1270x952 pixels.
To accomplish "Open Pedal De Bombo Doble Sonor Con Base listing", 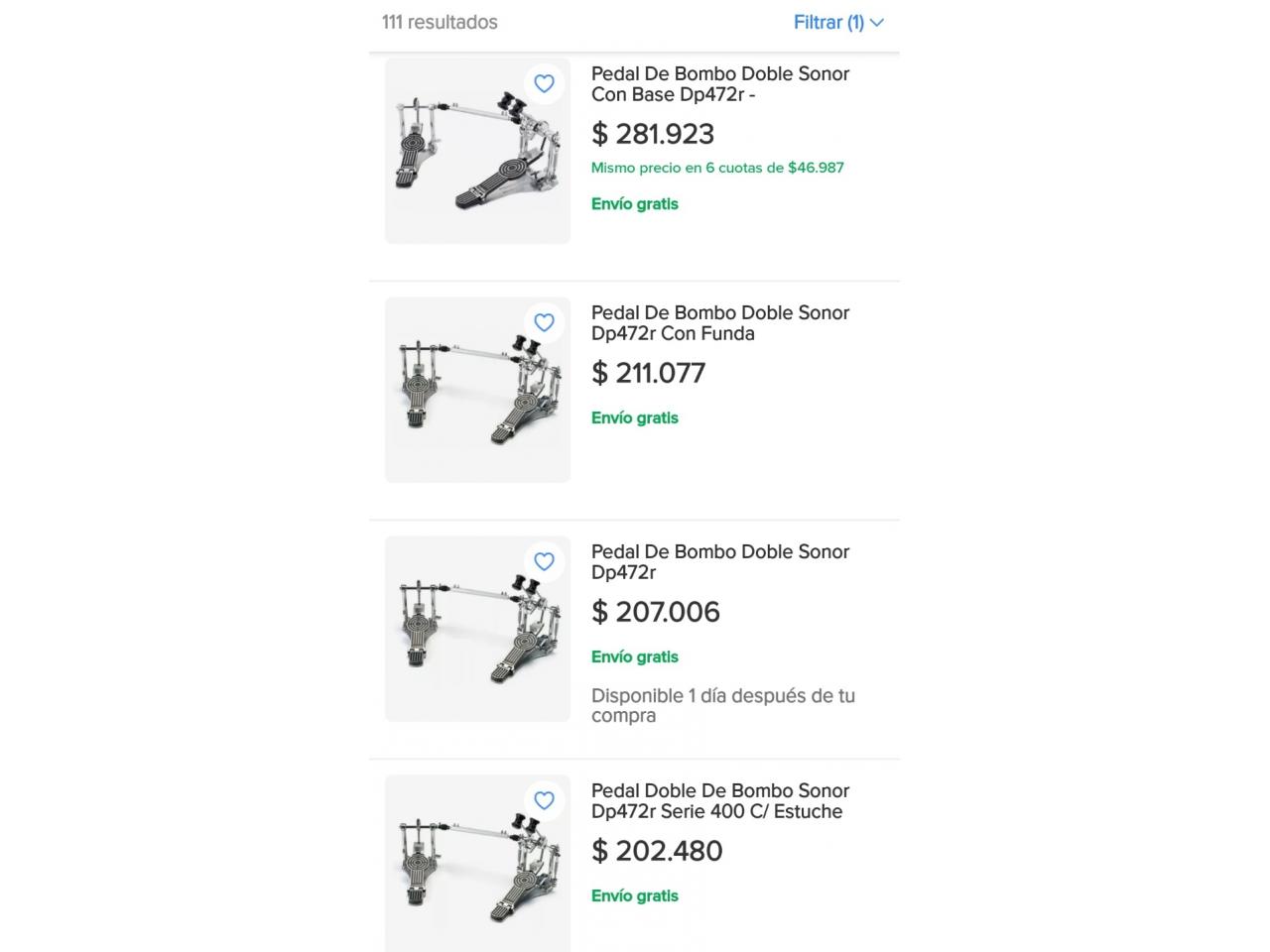I will click(720, 83).
